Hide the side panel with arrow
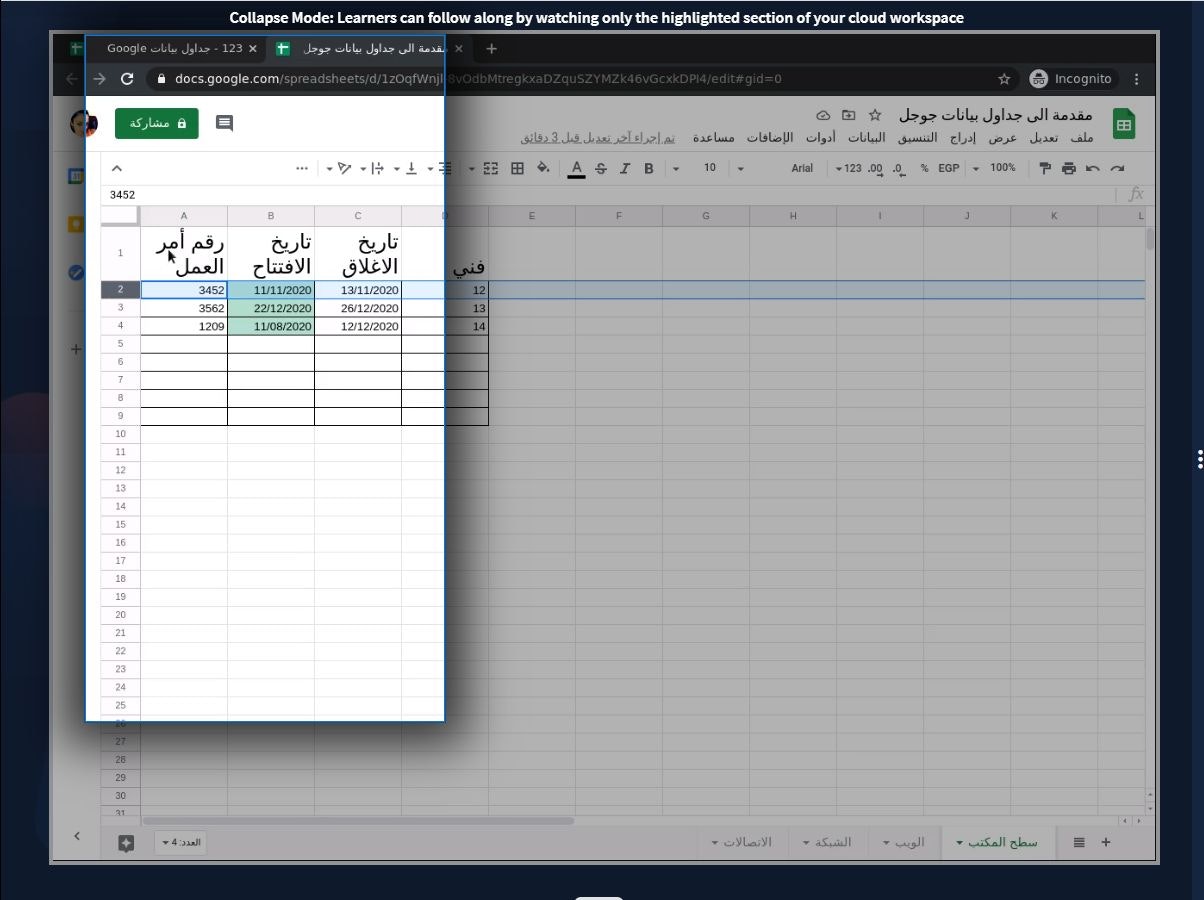1204x900 pixels. [x=77, y=835]
